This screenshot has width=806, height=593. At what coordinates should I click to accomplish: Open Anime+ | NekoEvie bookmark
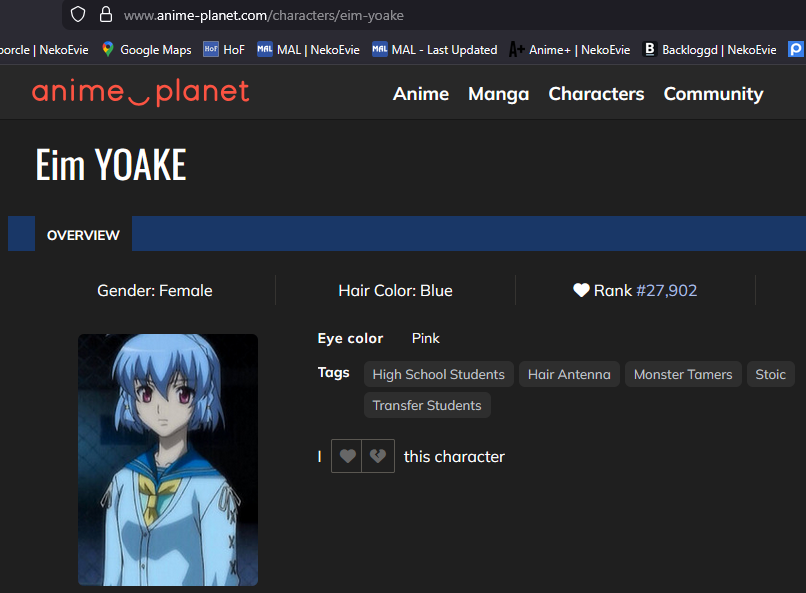click(x=570, y=49)
